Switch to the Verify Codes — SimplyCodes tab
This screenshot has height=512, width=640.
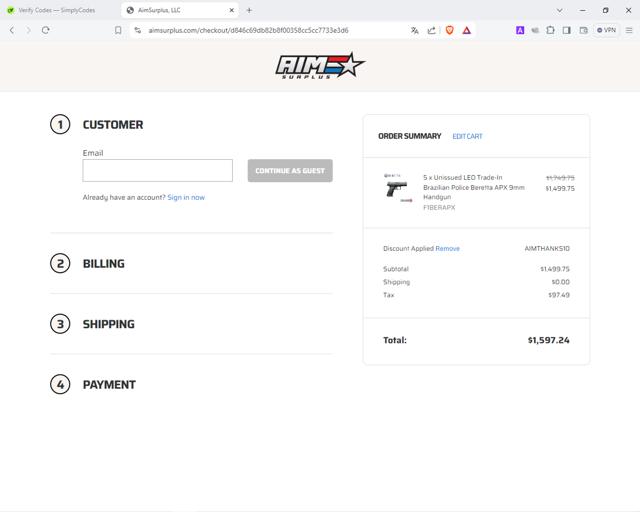tap(56, 10)
